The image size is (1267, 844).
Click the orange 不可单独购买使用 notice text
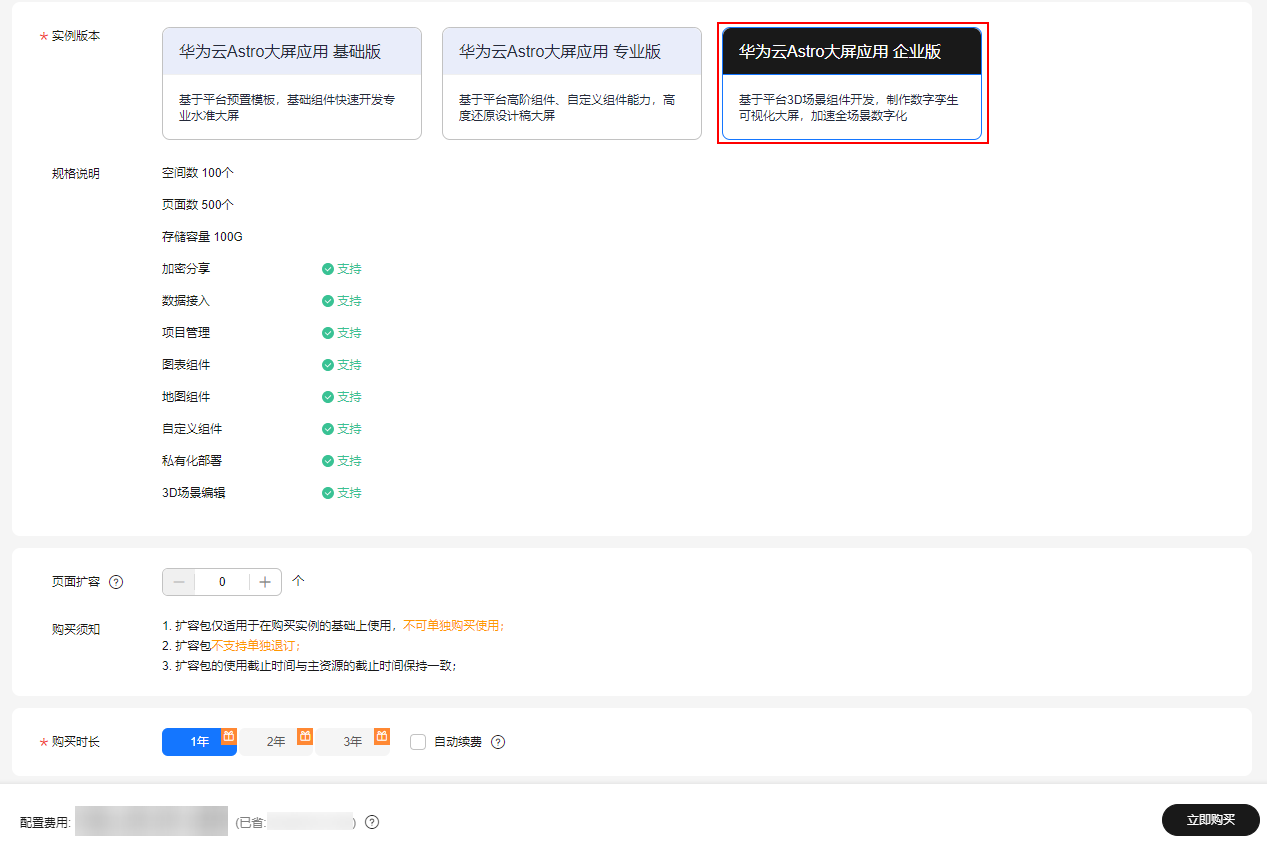454,626
